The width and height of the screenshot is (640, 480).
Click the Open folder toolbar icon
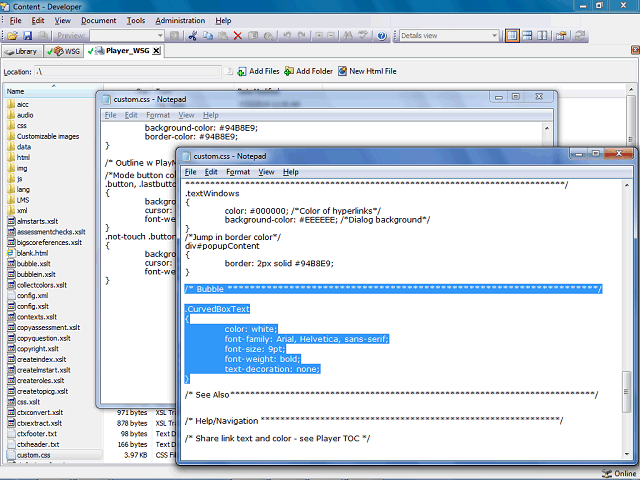point(12,36)
